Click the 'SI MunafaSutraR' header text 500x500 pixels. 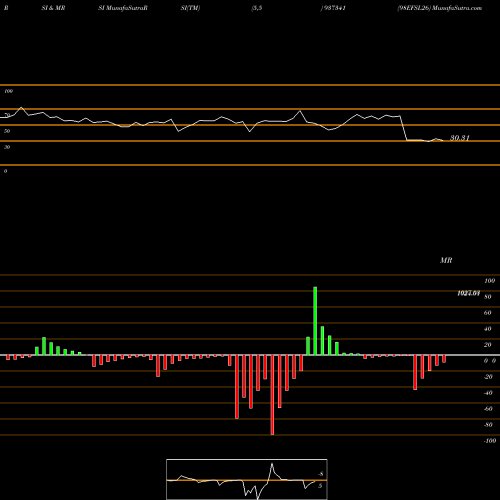123,8
